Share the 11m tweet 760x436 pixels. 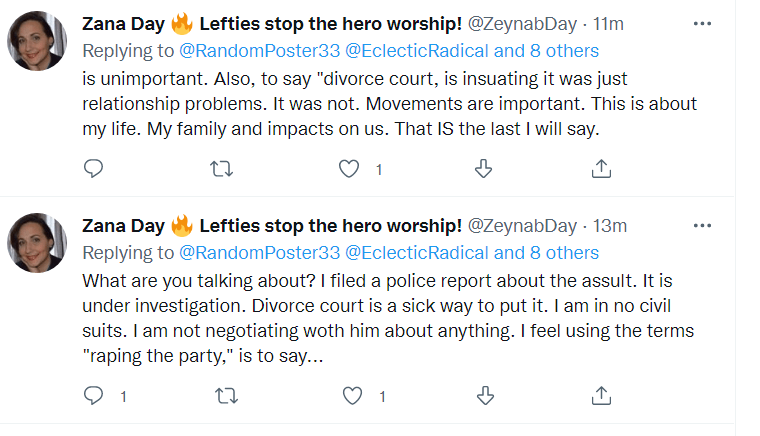click(x=601, y=169)
